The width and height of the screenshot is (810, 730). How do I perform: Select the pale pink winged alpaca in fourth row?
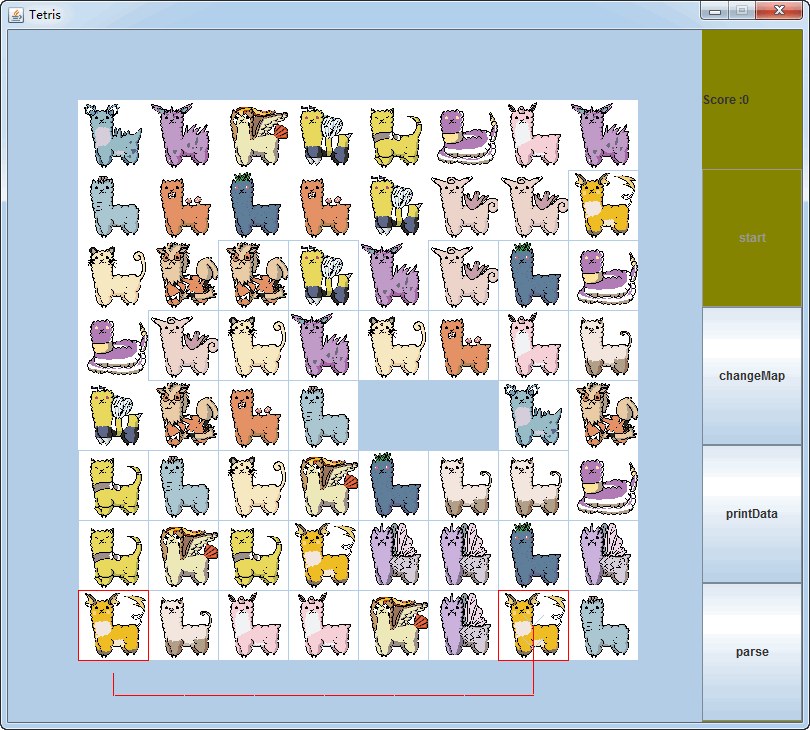183,346
